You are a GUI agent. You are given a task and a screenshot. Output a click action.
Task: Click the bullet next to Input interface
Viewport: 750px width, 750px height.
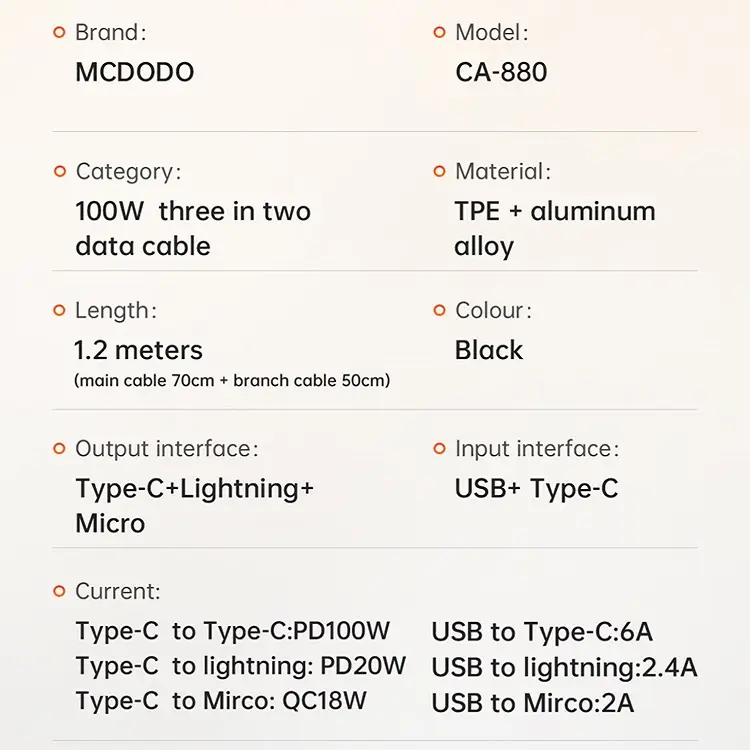coord(439,449)
